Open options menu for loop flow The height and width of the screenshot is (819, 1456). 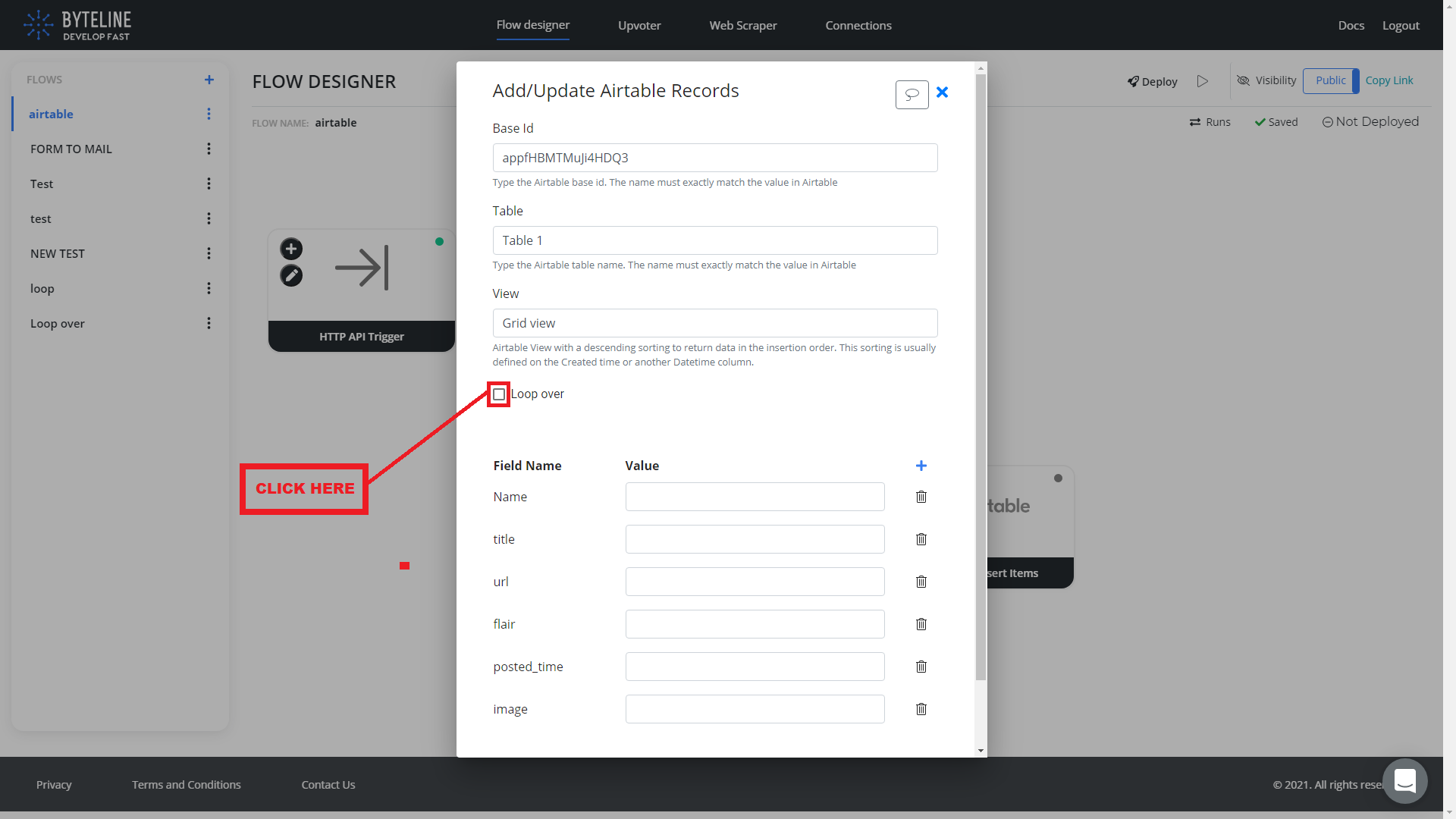click(x=209, y=288)
